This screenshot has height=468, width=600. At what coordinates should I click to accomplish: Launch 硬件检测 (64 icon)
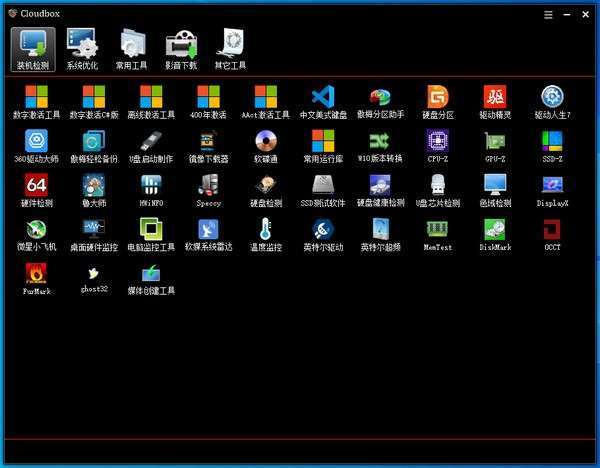tap(36, 191)
